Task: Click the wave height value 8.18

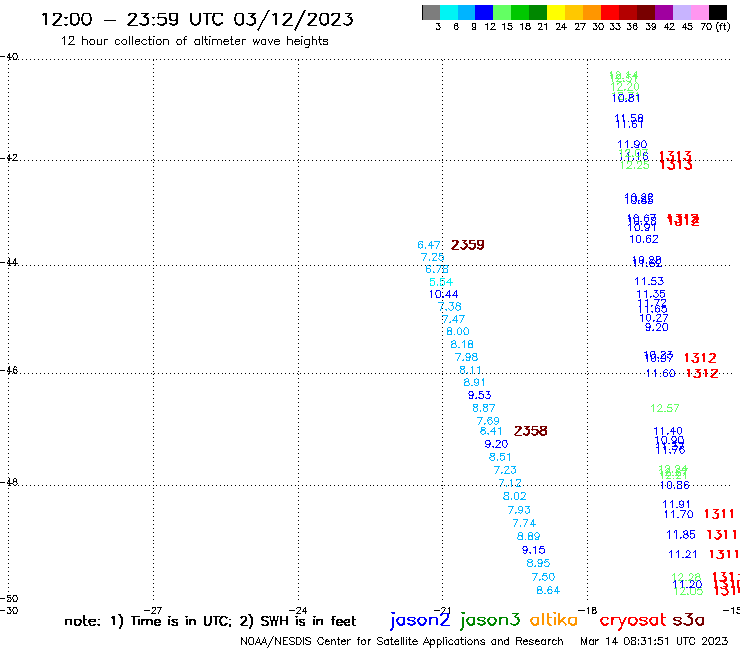Action: tap(462, 344)
